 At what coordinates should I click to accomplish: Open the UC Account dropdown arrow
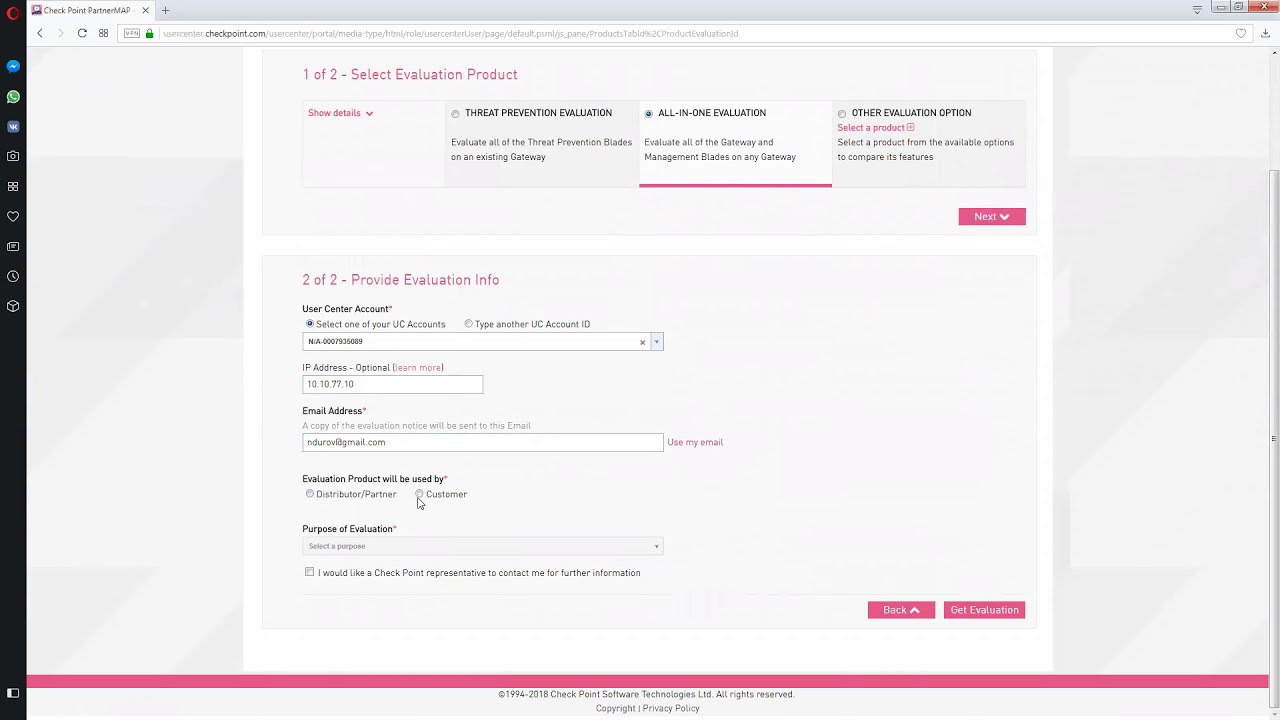656,342
